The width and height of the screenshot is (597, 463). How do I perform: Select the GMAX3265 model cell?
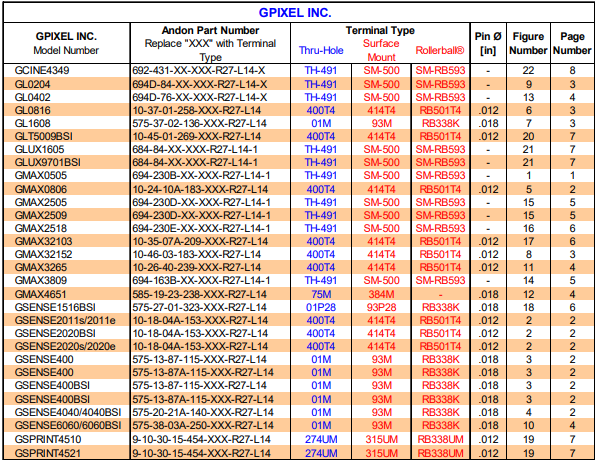point(41,267)
